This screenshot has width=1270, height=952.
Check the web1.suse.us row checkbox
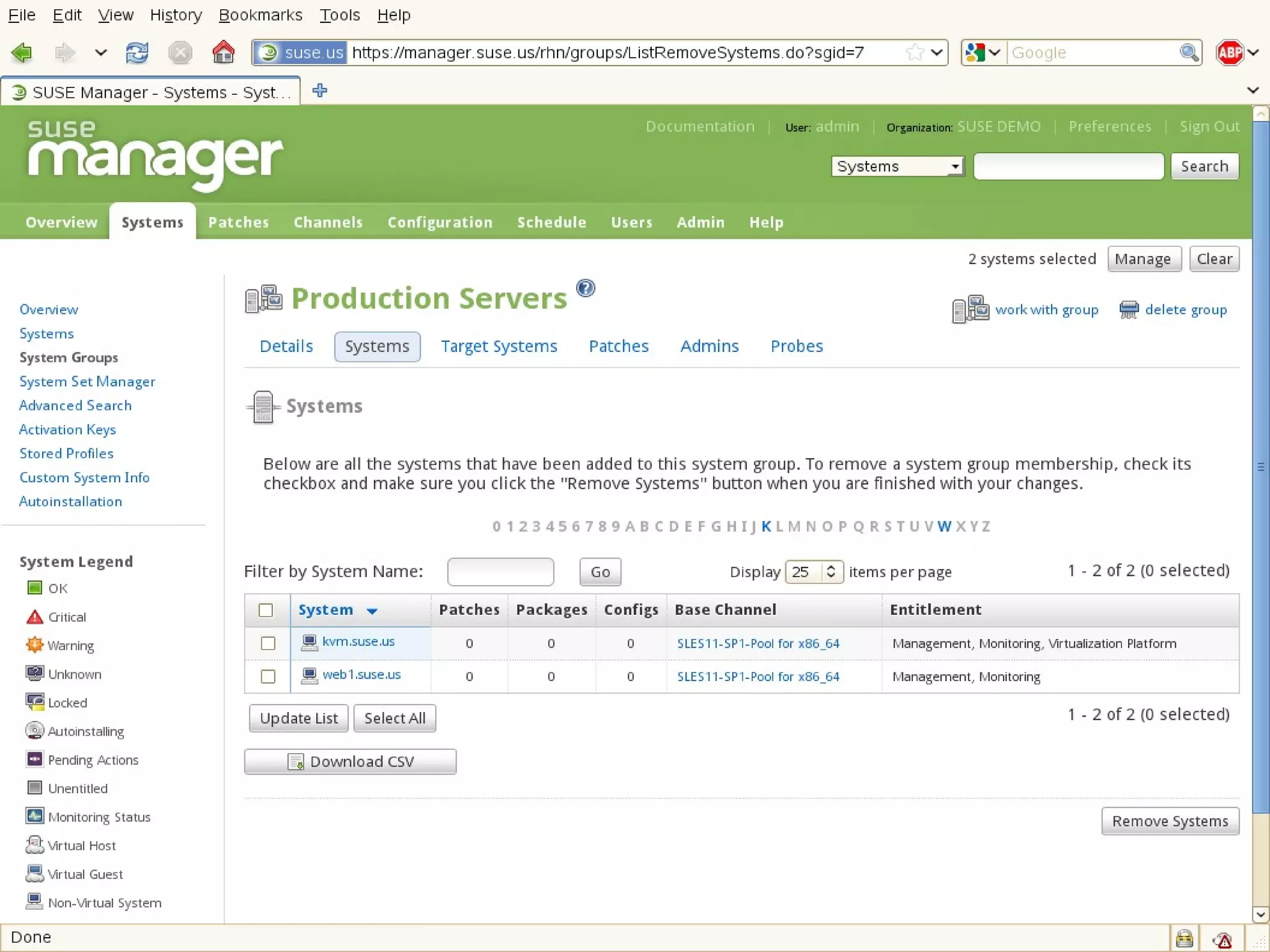pyautogui.click(x=268, y=676)
